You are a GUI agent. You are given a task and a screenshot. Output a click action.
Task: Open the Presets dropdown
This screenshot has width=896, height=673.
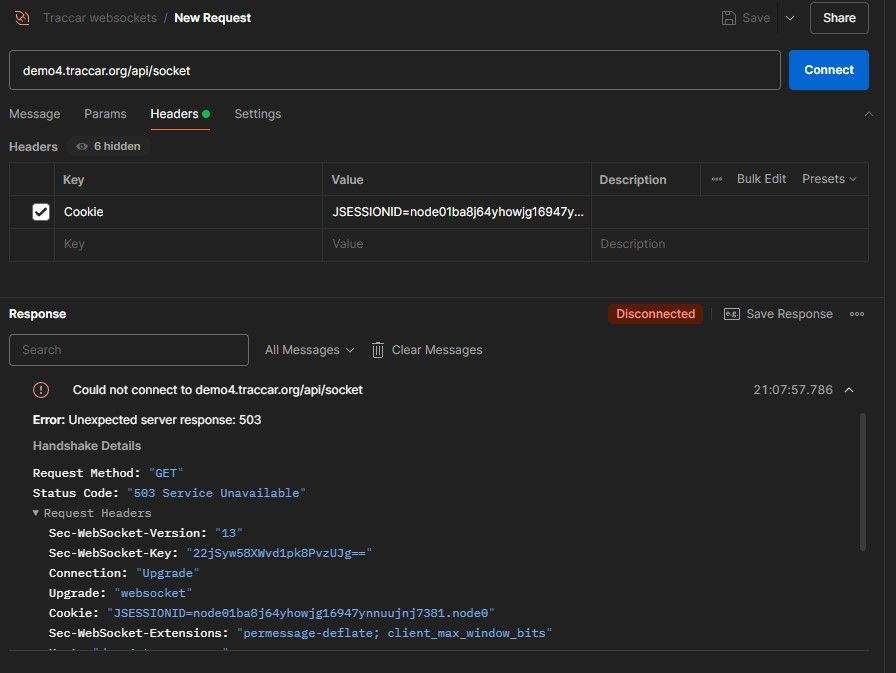point(829,179)
